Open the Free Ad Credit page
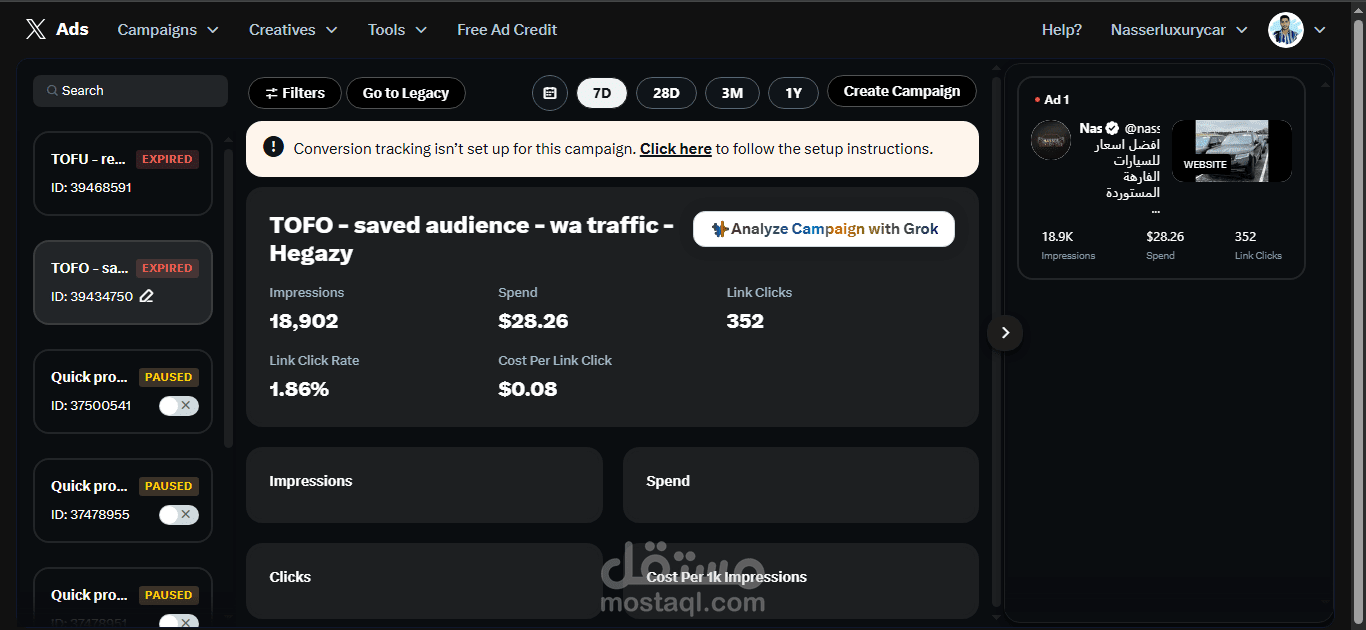 507,30
